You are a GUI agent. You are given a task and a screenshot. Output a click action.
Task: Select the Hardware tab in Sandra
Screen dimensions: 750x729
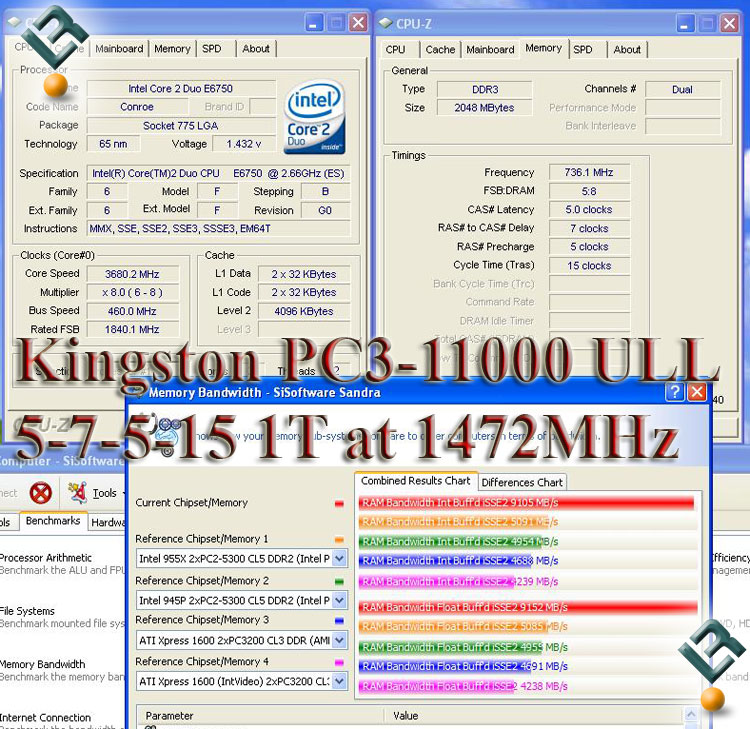(x=107, y=522)
